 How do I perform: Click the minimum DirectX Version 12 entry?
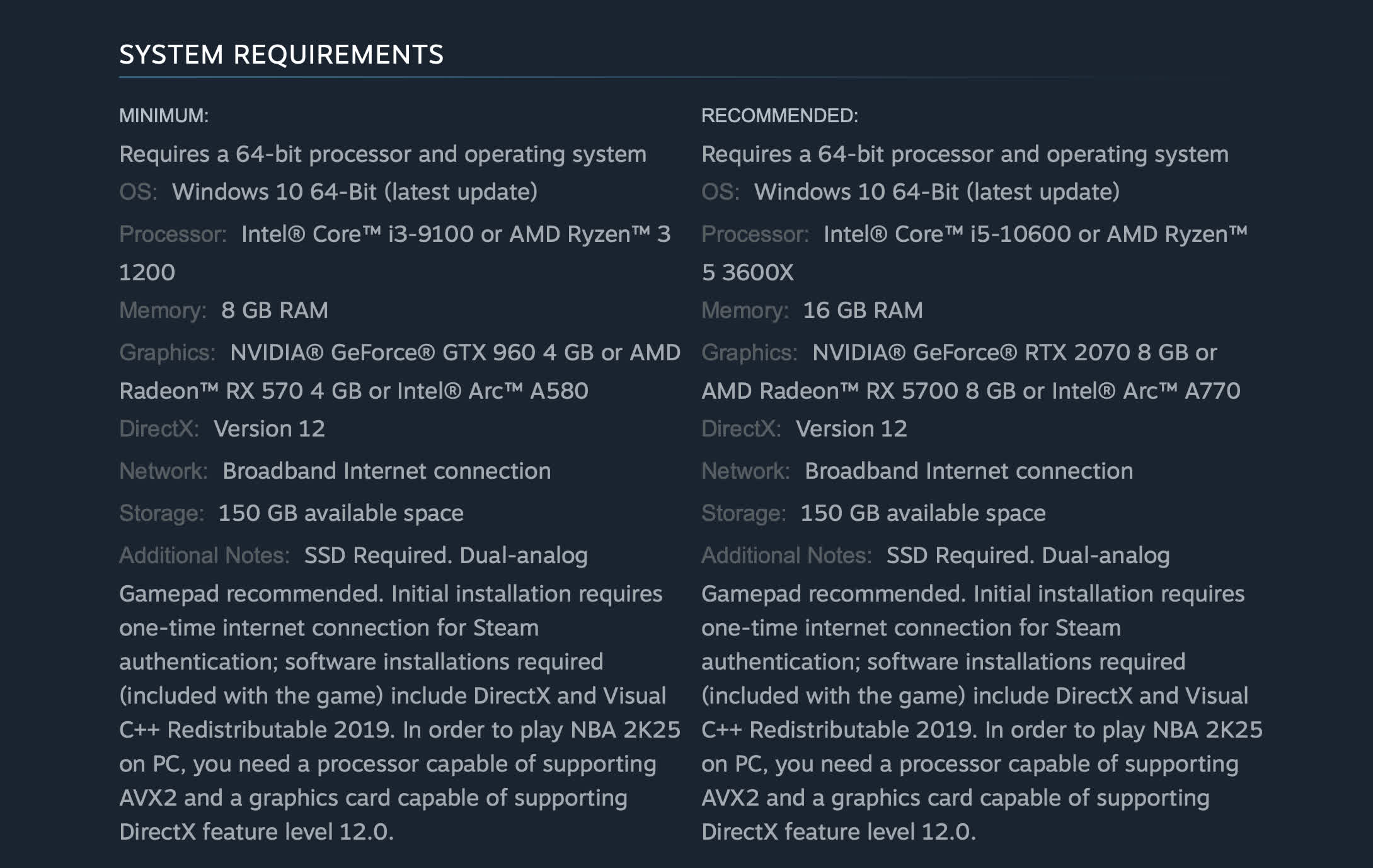(270, 429)
